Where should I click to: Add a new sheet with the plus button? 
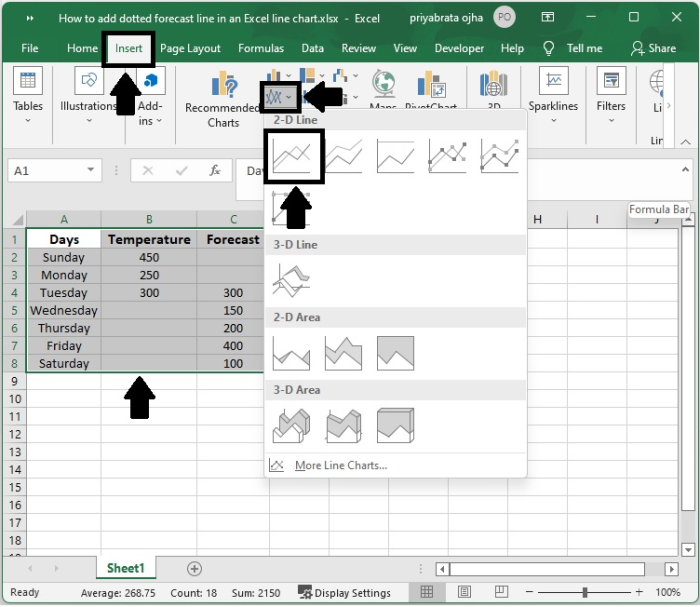[x=194, y=569]
